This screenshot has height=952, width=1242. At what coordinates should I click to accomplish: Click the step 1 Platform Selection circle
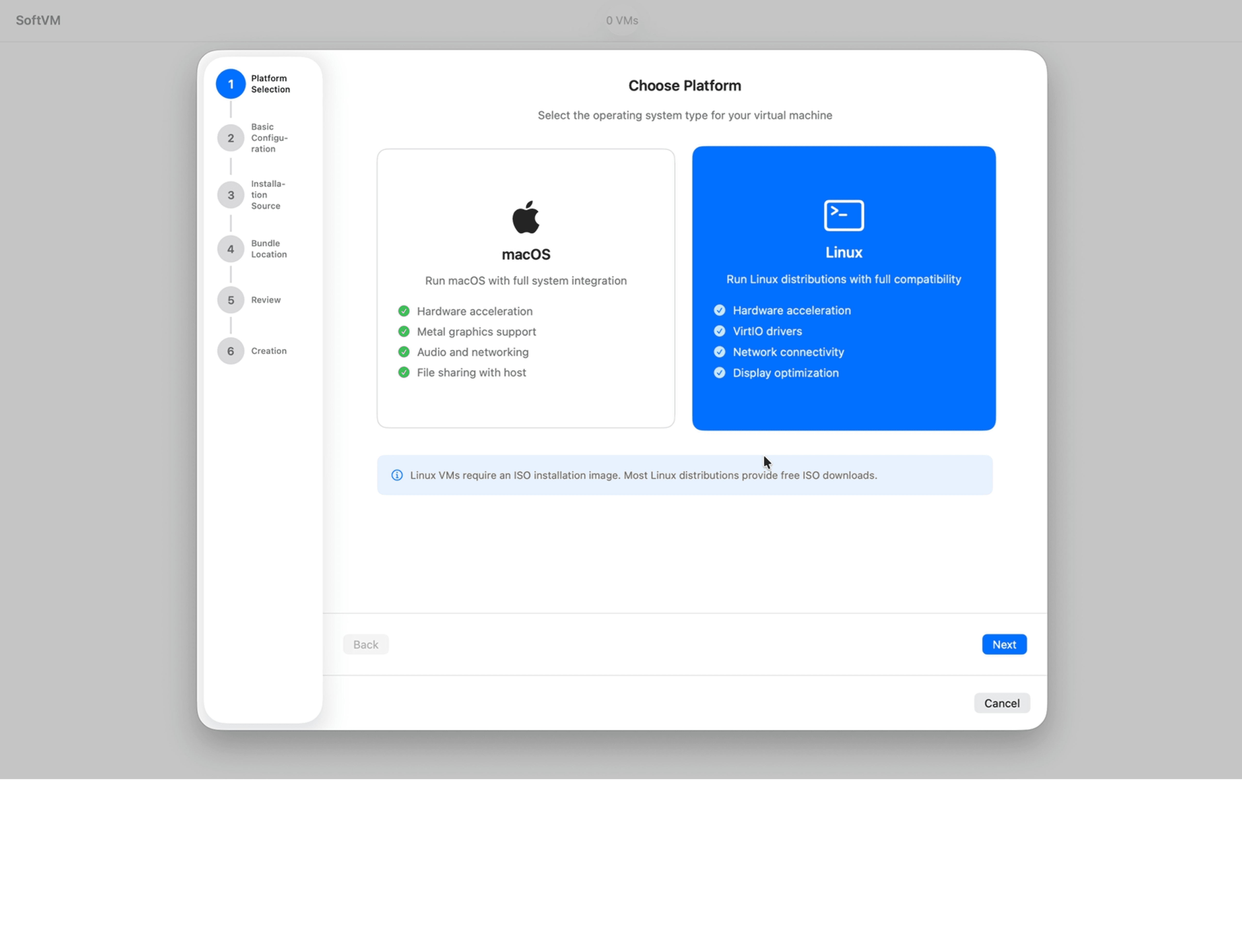point(231,84)
